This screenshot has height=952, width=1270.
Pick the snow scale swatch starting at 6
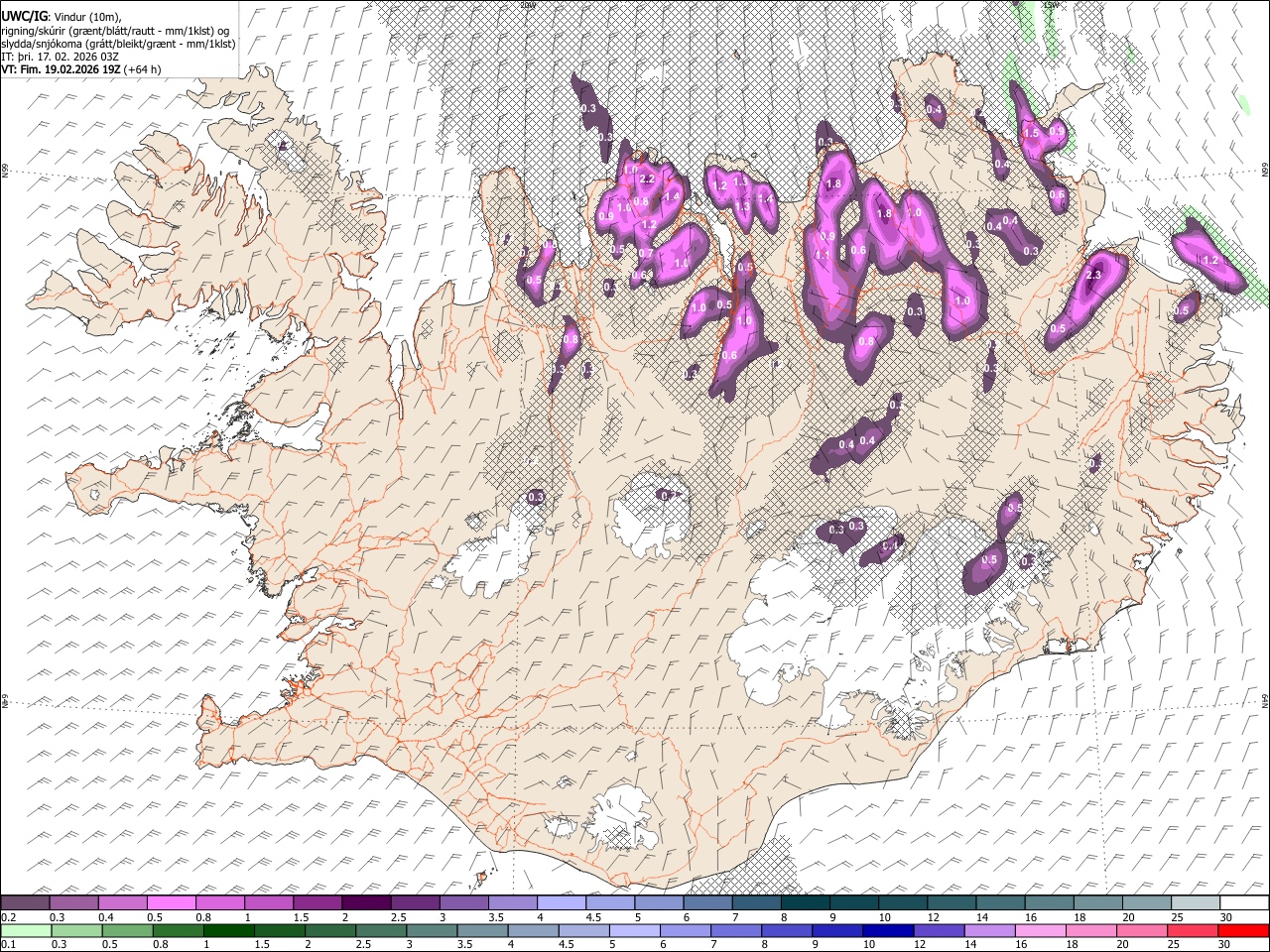(707, 902)
